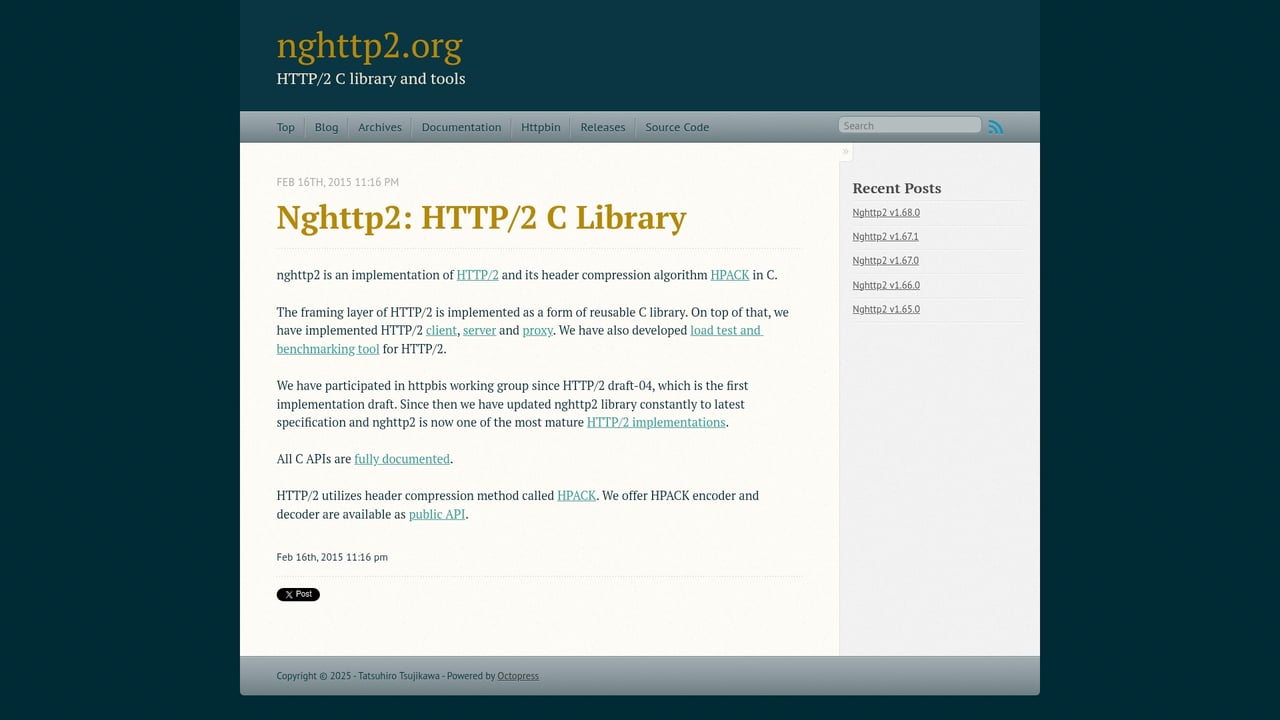View the Source Code page
Viewport: 1280px width, 720px height.
676,127
